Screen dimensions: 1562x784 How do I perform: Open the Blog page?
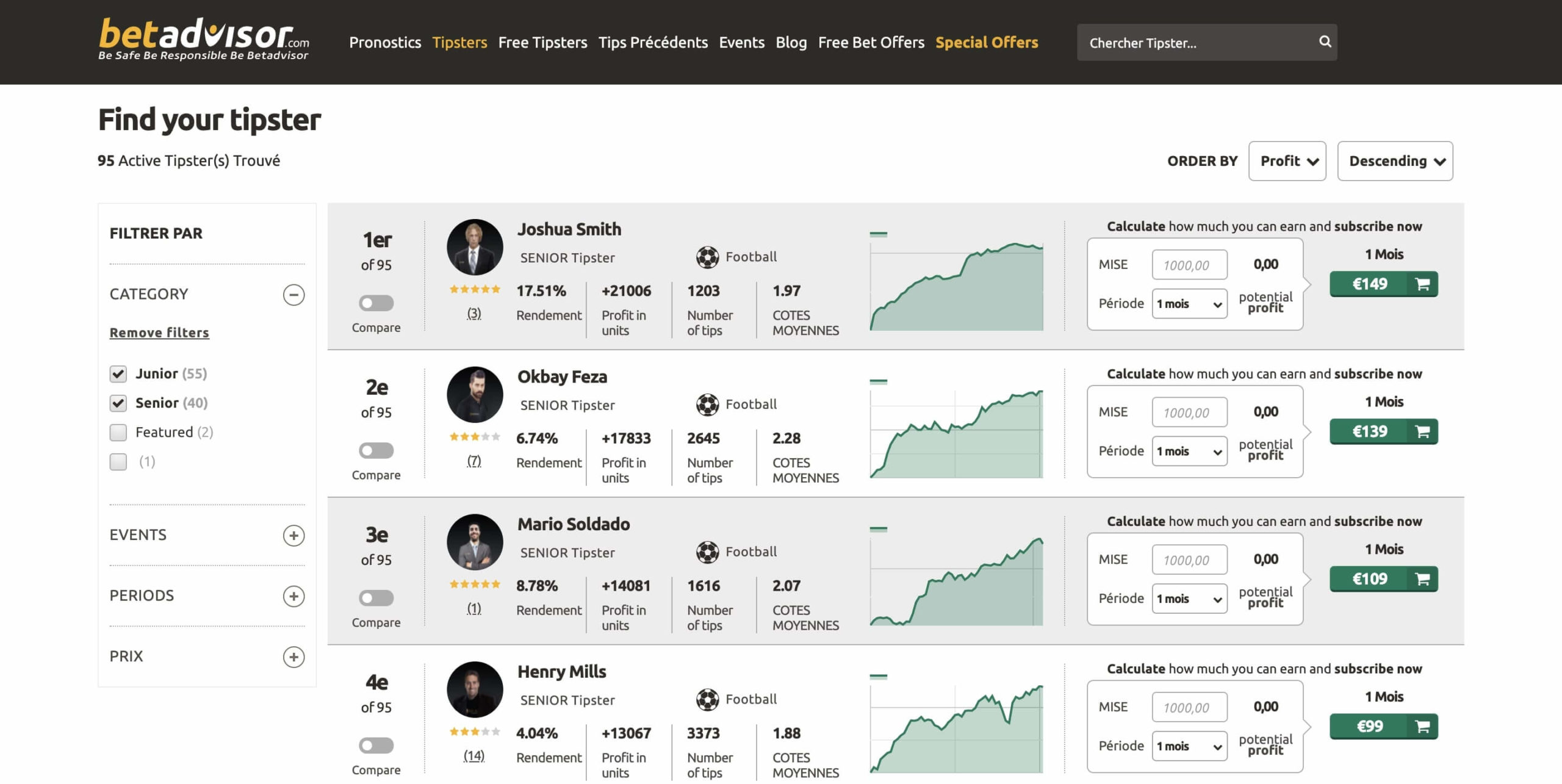(x=791, y=42)
